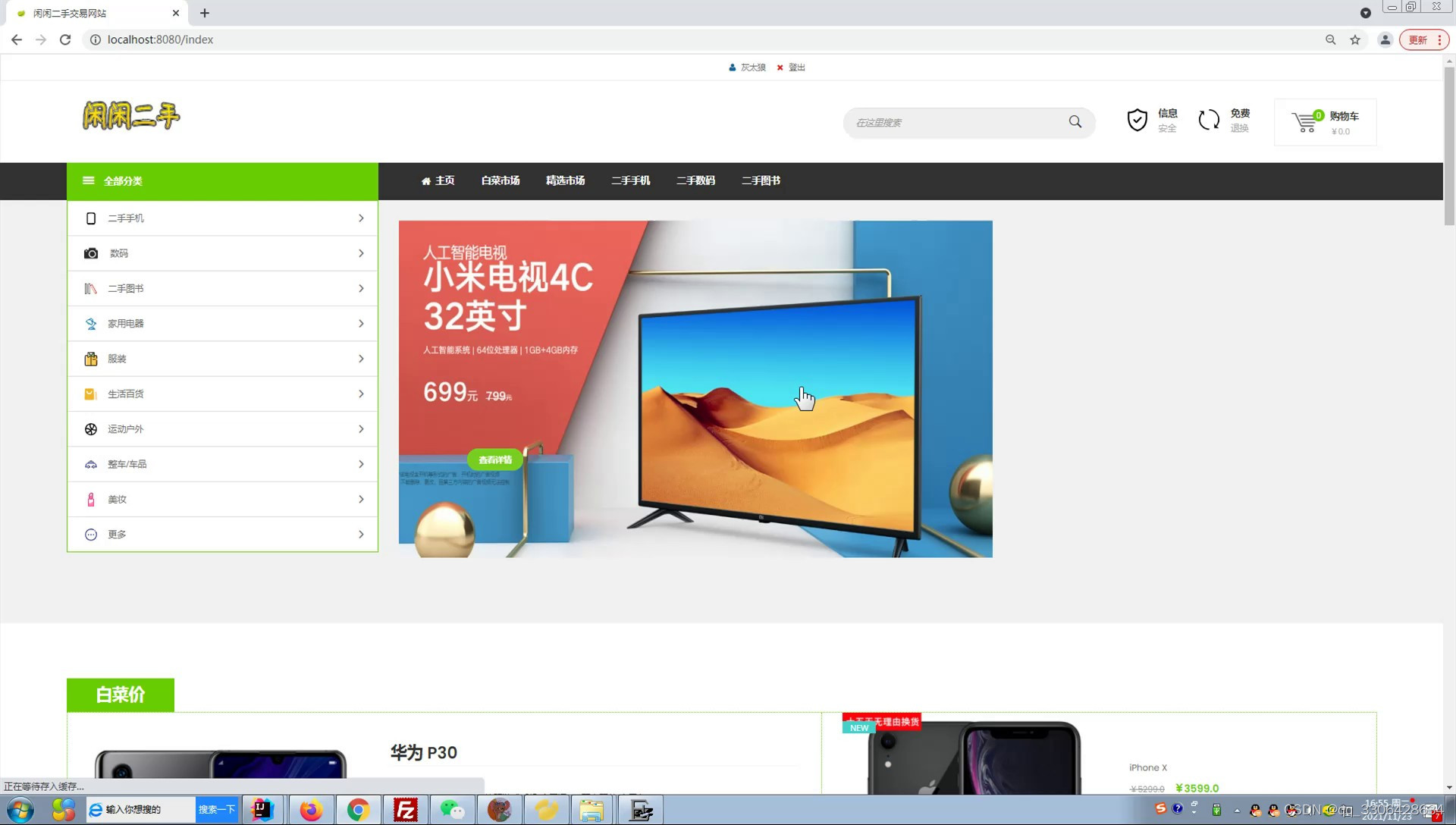Go to 主页 in navigation bar

(438, 180)
